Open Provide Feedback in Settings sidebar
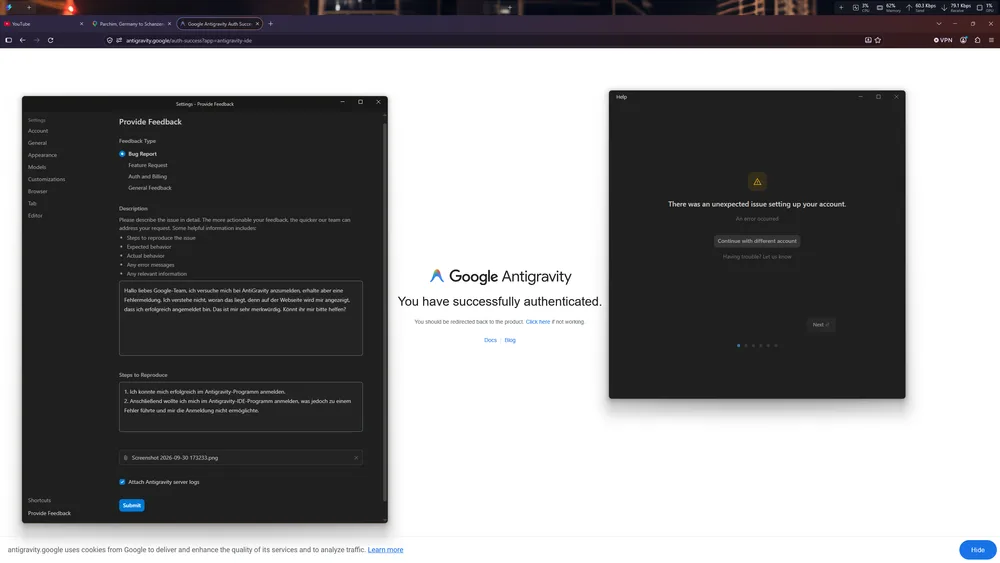Viewport: 1000px width, 563px height. (49, 513)
